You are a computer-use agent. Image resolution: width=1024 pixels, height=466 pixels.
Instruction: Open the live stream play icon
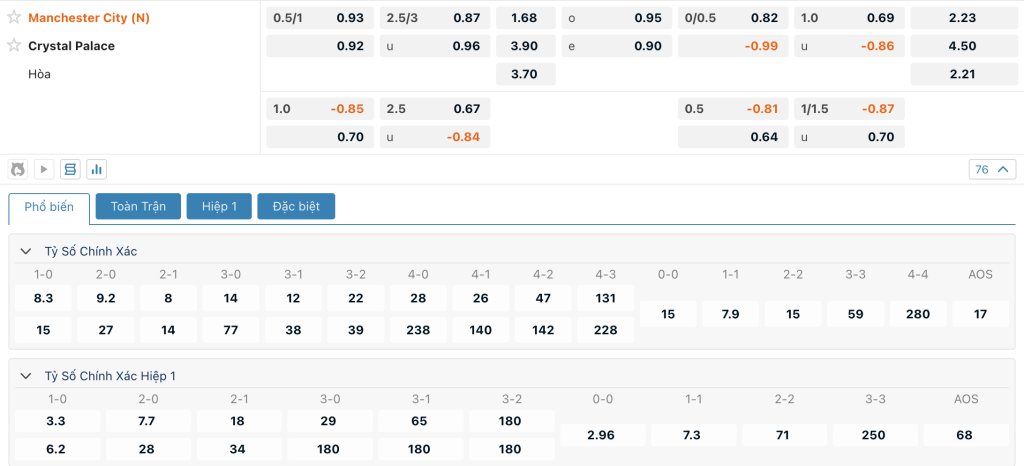tap(44, 170)
